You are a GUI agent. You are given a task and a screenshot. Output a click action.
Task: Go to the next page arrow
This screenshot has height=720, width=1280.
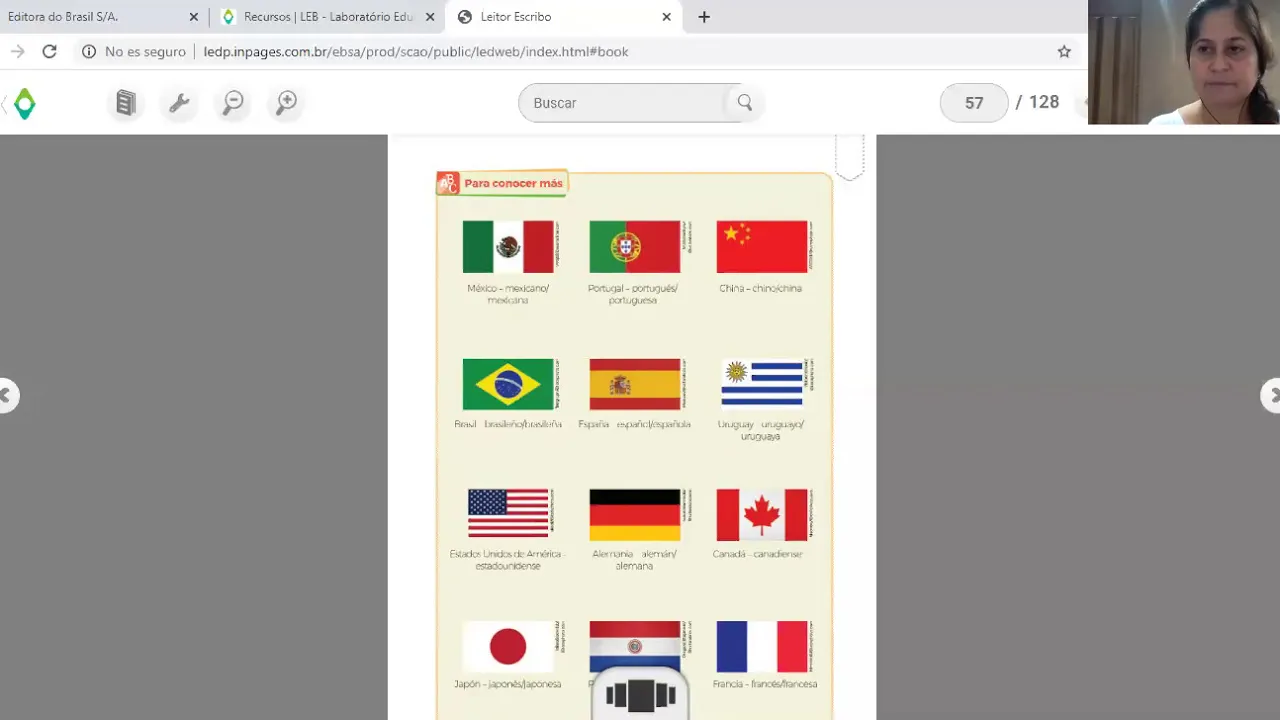(1271, 395)
